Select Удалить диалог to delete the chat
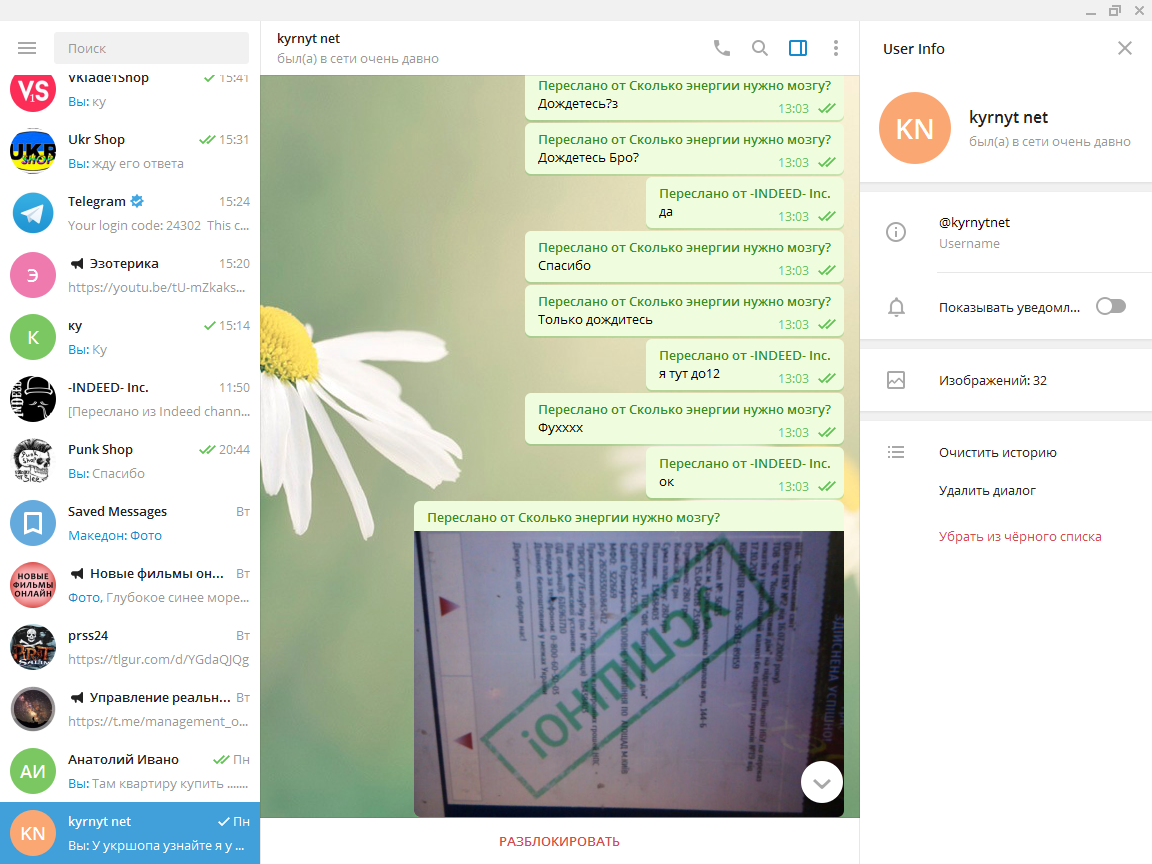 point(987,490)
